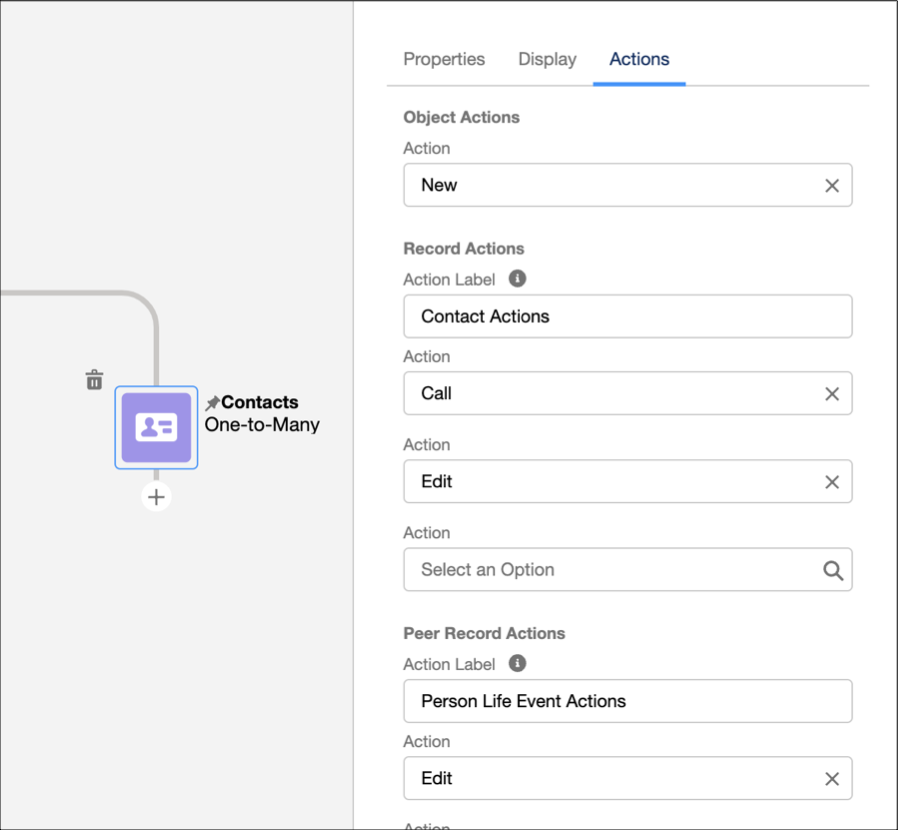Click info icon beside Peer Record Actions label
Screen dimensions: 898x830
(517, 663)
